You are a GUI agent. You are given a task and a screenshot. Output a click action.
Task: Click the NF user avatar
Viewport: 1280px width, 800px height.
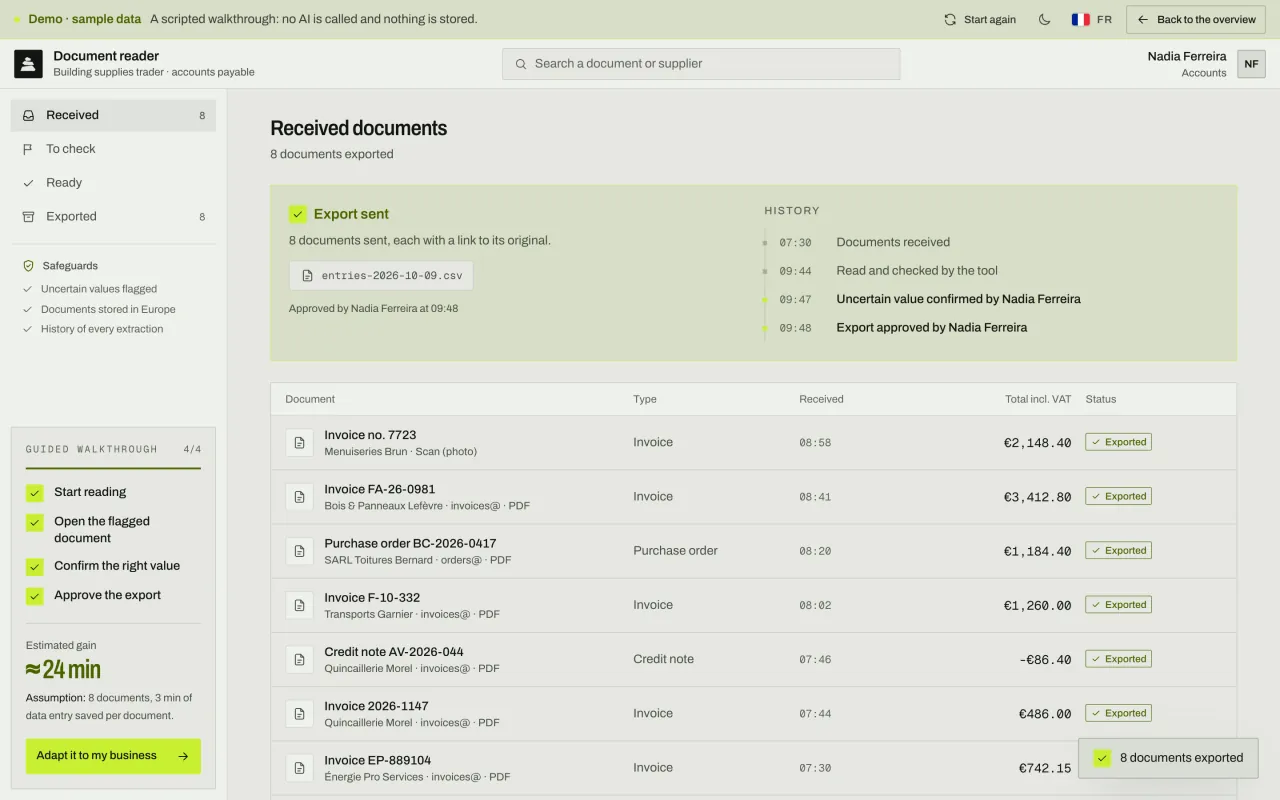1251,64
